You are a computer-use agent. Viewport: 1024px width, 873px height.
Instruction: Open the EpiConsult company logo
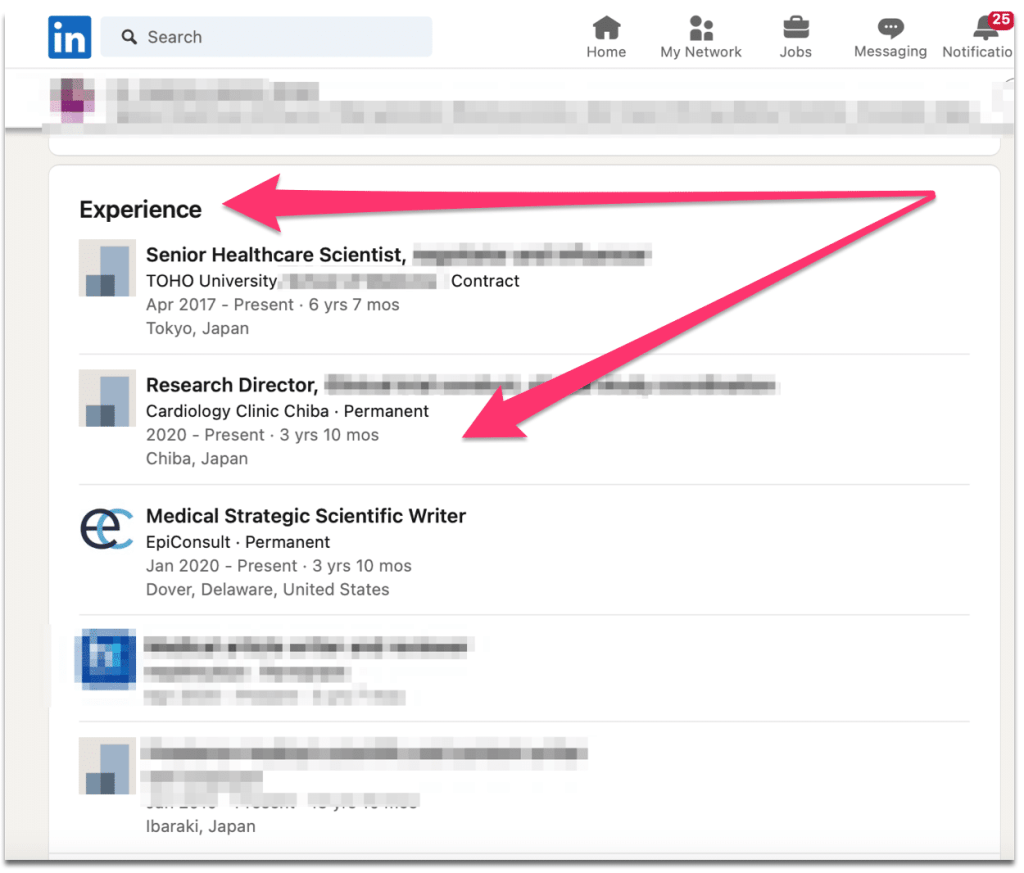coord(107,529)
